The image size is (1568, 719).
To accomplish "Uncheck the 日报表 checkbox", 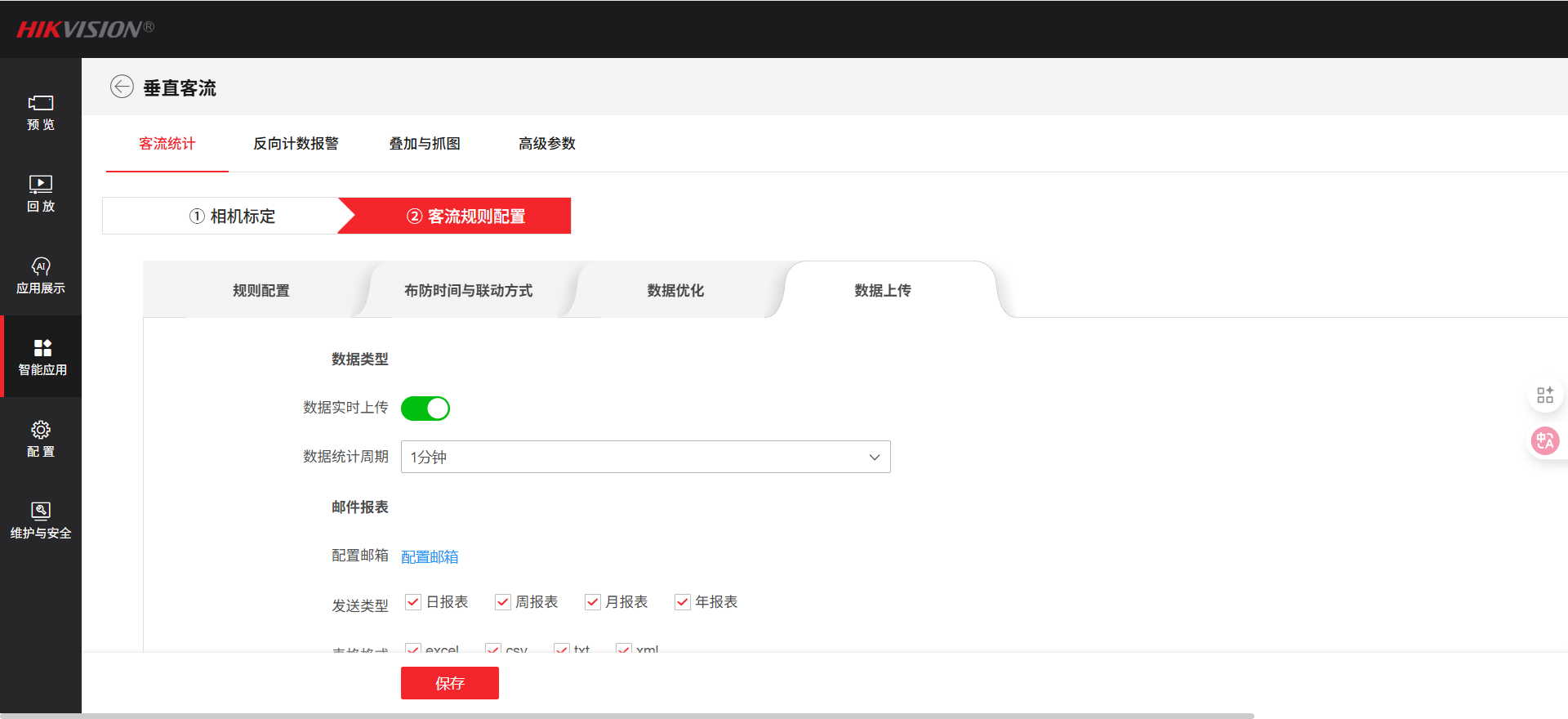I will coord(413,602).
